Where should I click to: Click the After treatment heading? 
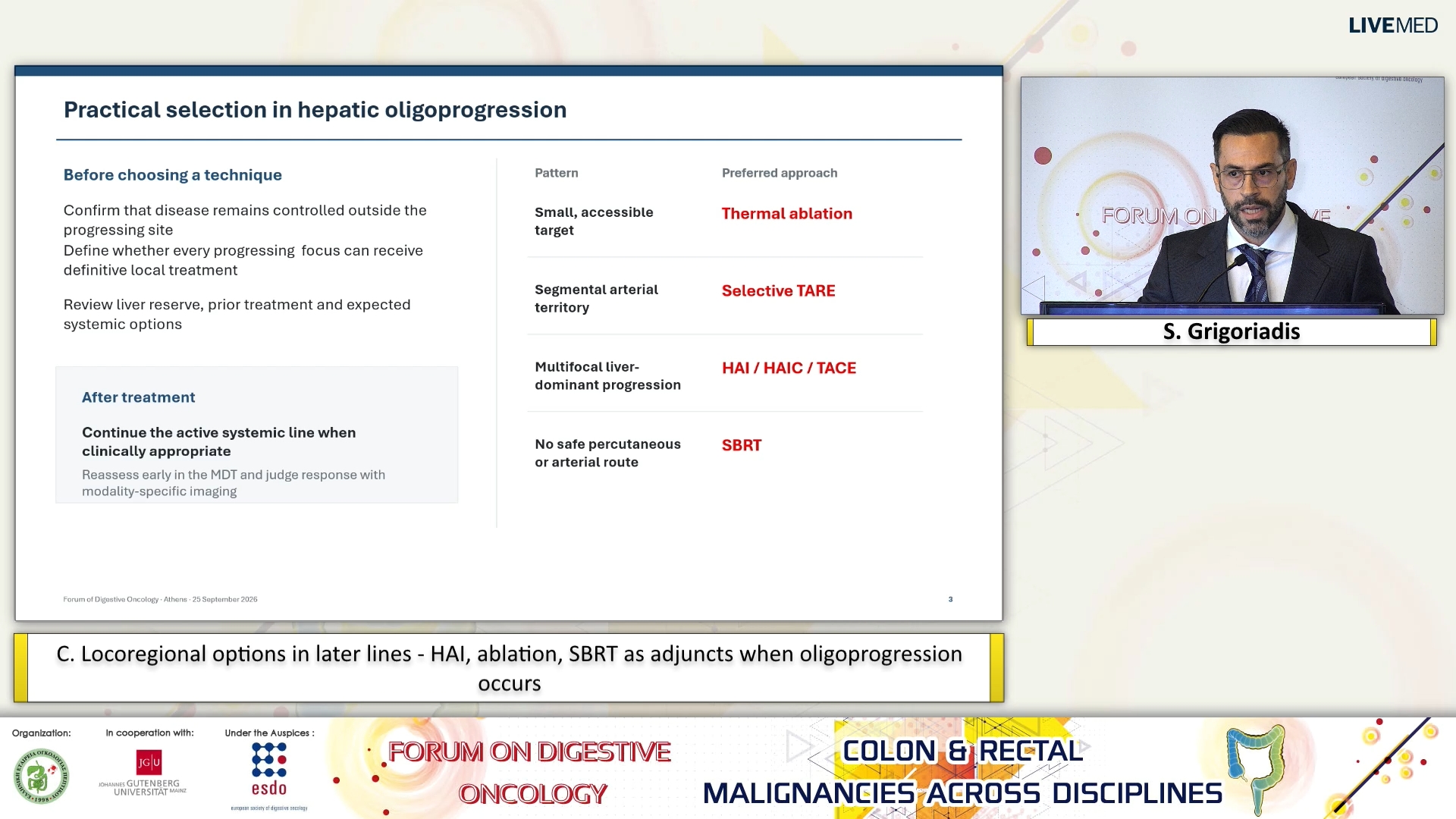(x=138, y=397)
